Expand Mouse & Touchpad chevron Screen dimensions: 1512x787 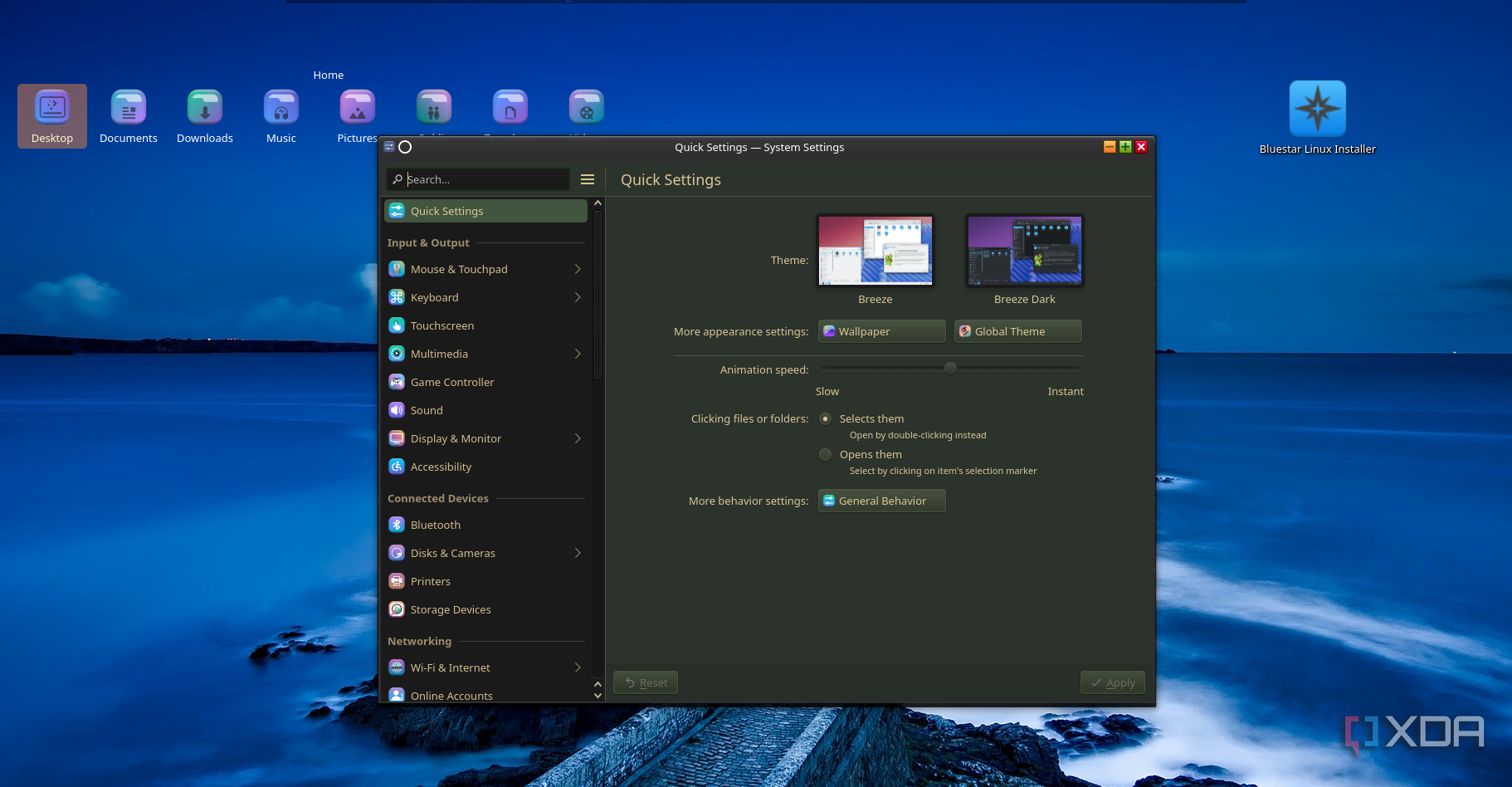coord(578,269)
